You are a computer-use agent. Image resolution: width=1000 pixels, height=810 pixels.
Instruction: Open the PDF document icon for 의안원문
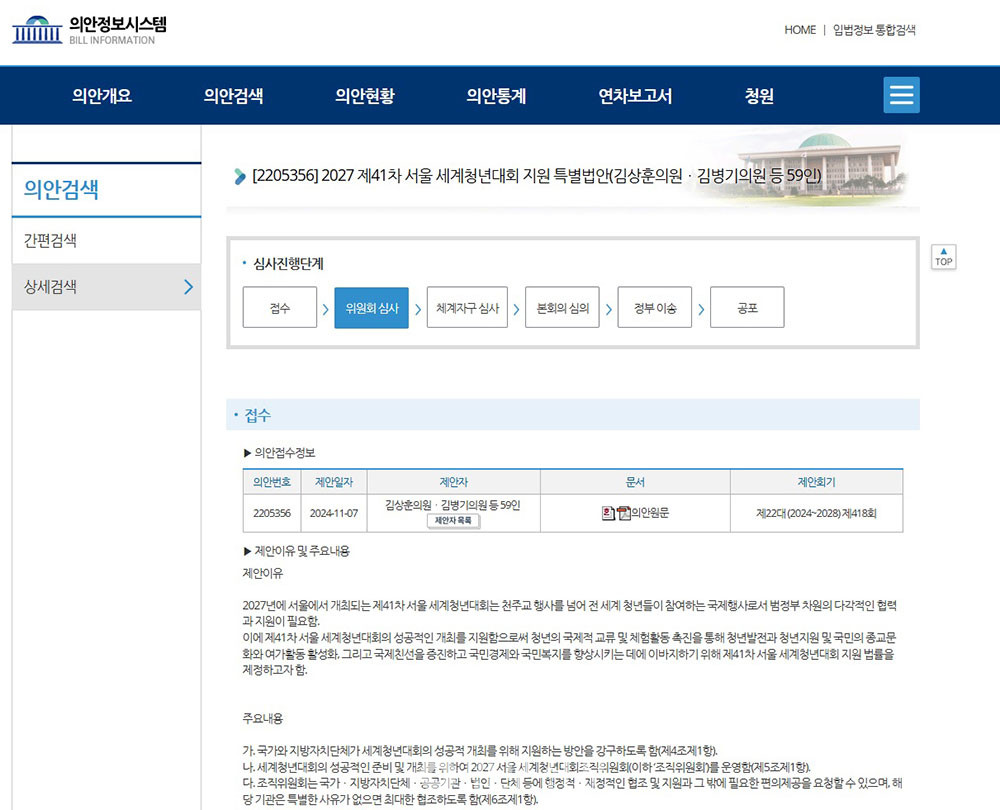click(624, 512)
